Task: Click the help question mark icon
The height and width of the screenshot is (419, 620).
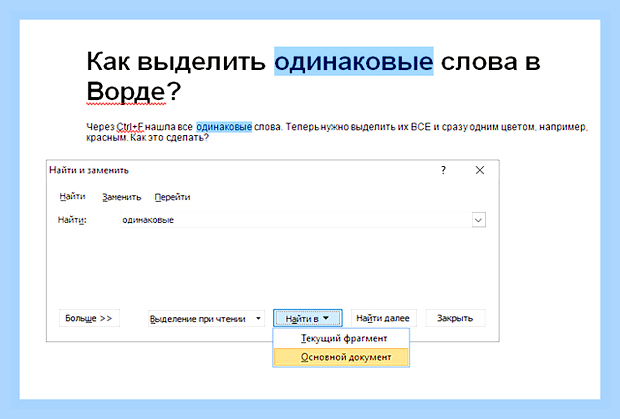Action: [x=443, y=170]
